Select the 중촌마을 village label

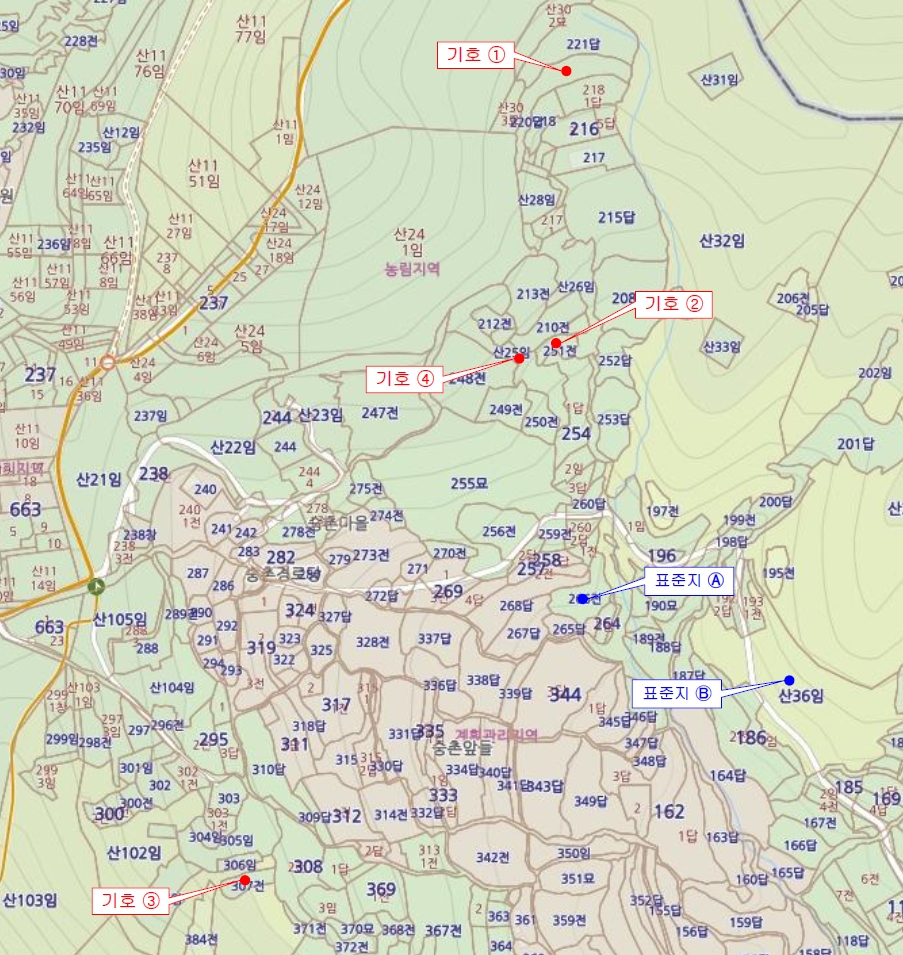click(339, 523)
